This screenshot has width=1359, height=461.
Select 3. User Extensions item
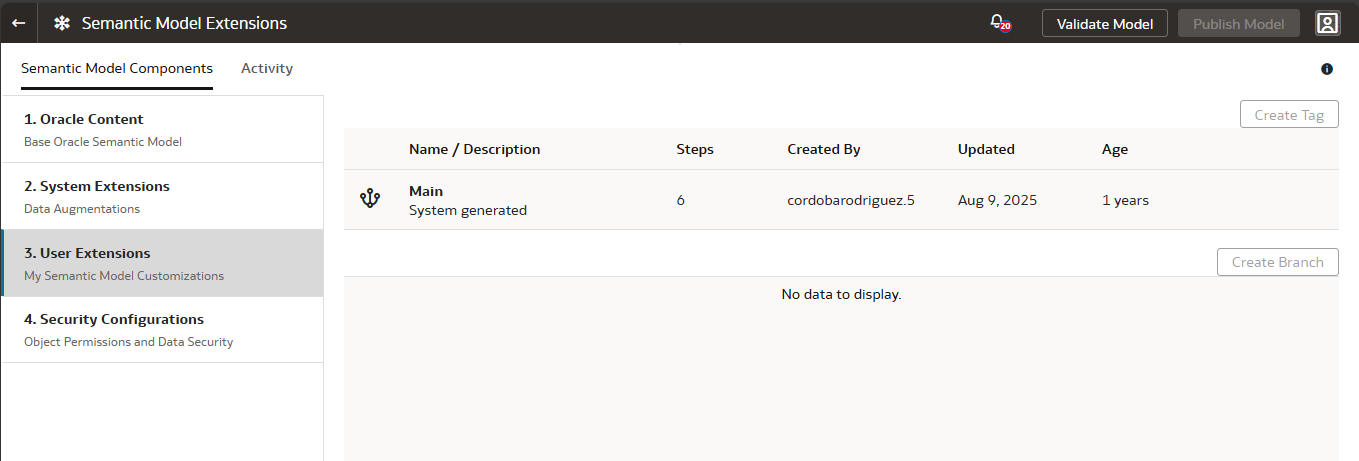[162, 263]
